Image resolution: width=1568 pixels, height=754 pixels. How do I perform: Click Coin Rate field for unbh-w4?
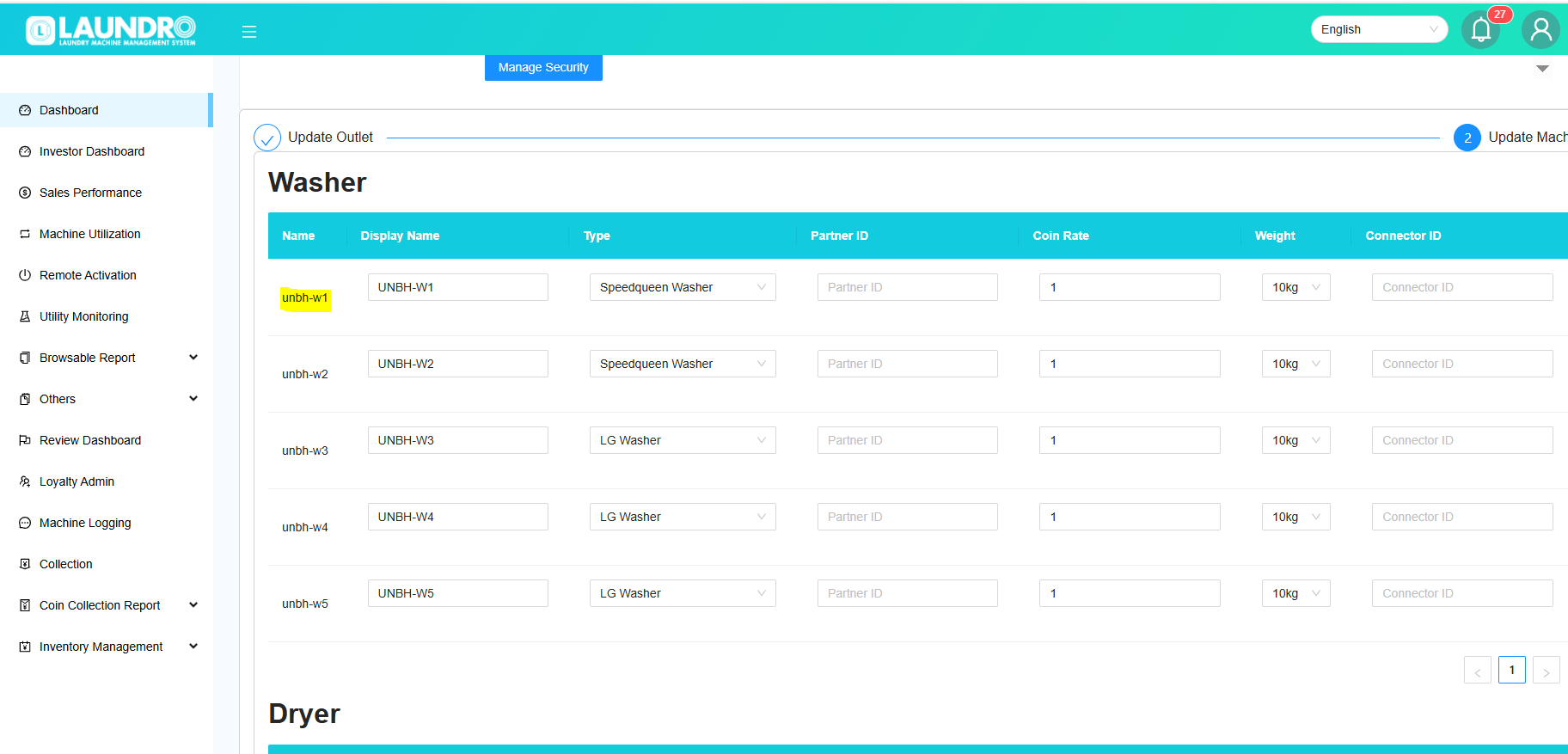(1130, 517)
